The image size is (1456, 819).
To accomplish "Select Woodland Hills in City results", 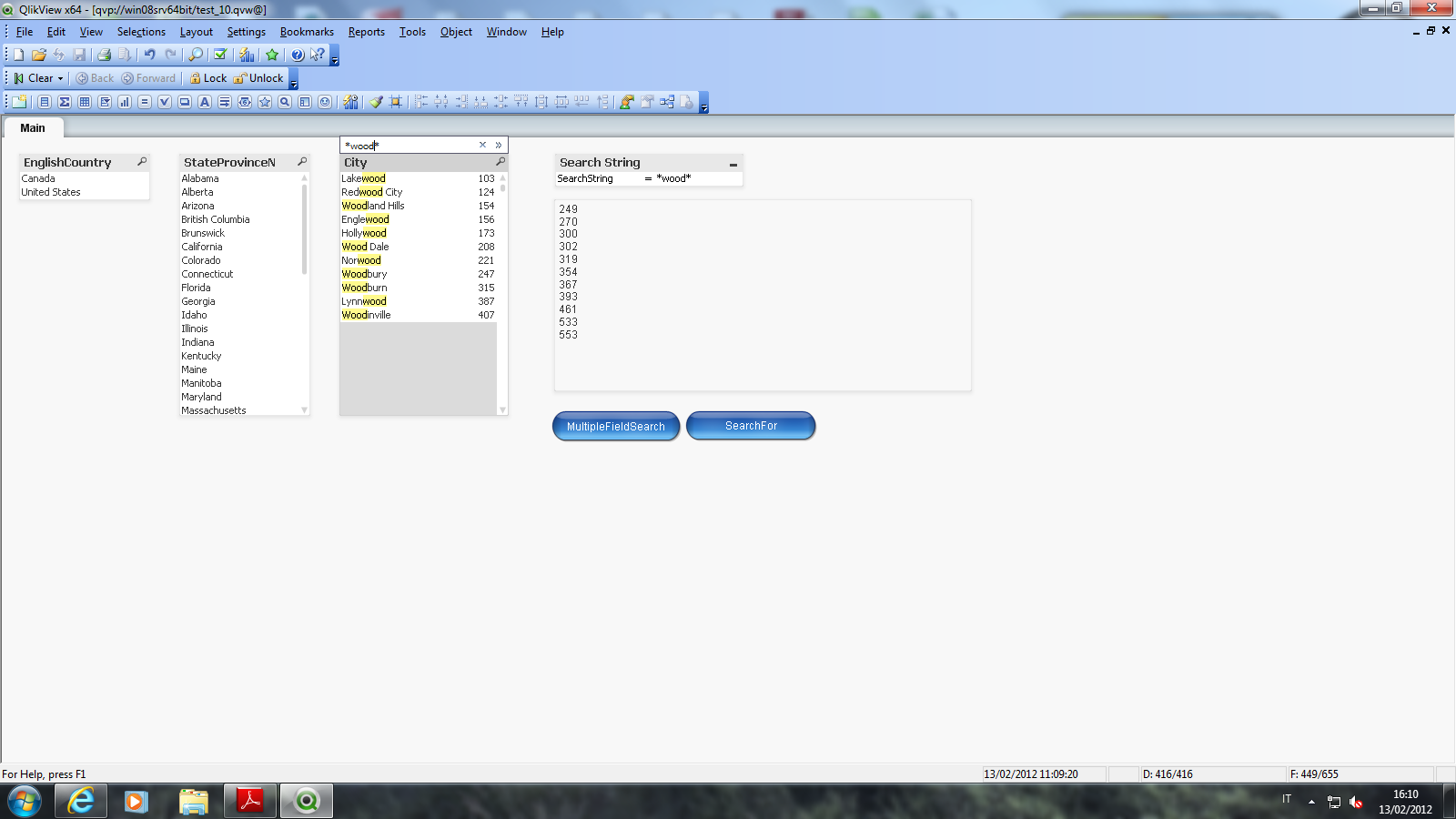I will 419,206.
